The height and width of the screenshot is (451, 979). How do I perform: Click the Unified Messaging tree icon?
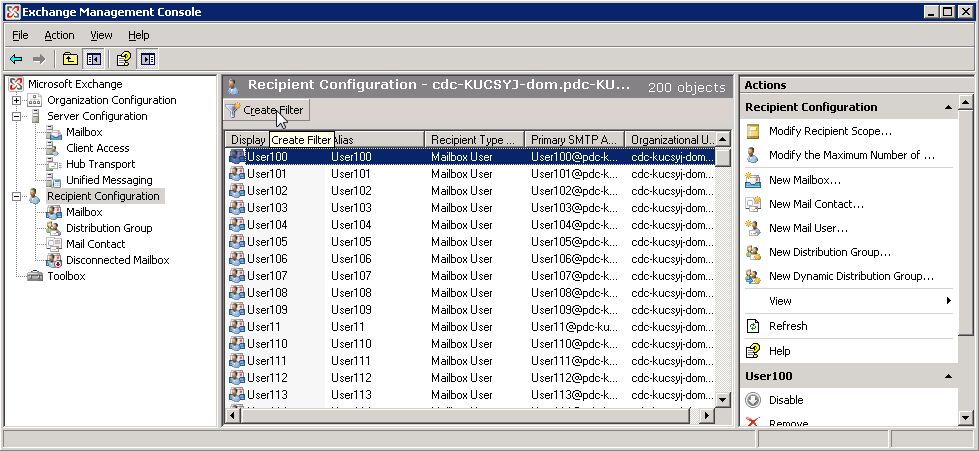coord(54,181)
